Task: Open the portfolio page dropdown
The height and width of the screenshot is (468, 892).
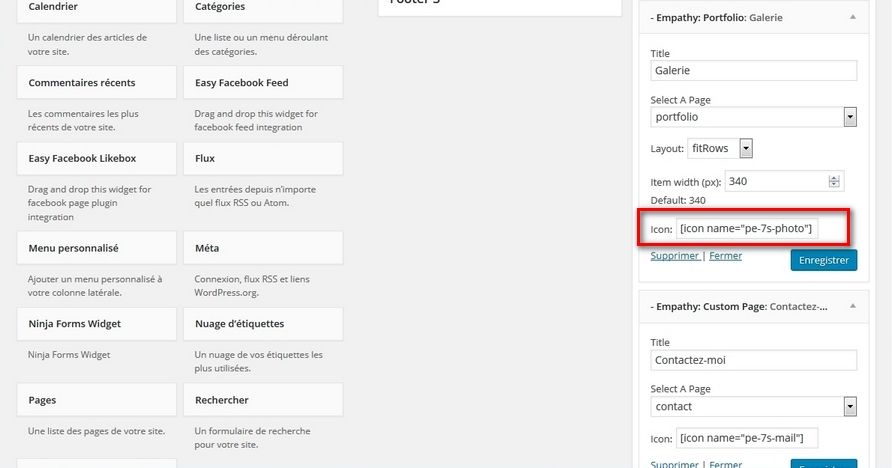Action: 850,117
